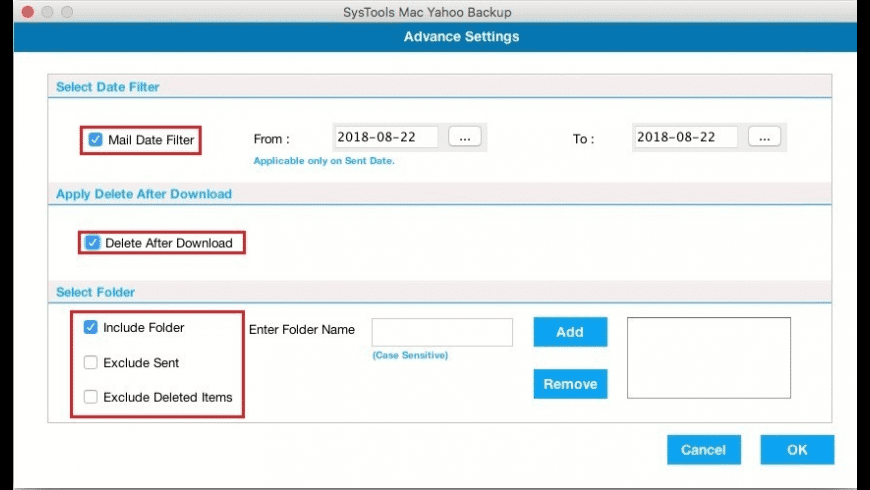Confirm settings with OK button

point(797,449)
